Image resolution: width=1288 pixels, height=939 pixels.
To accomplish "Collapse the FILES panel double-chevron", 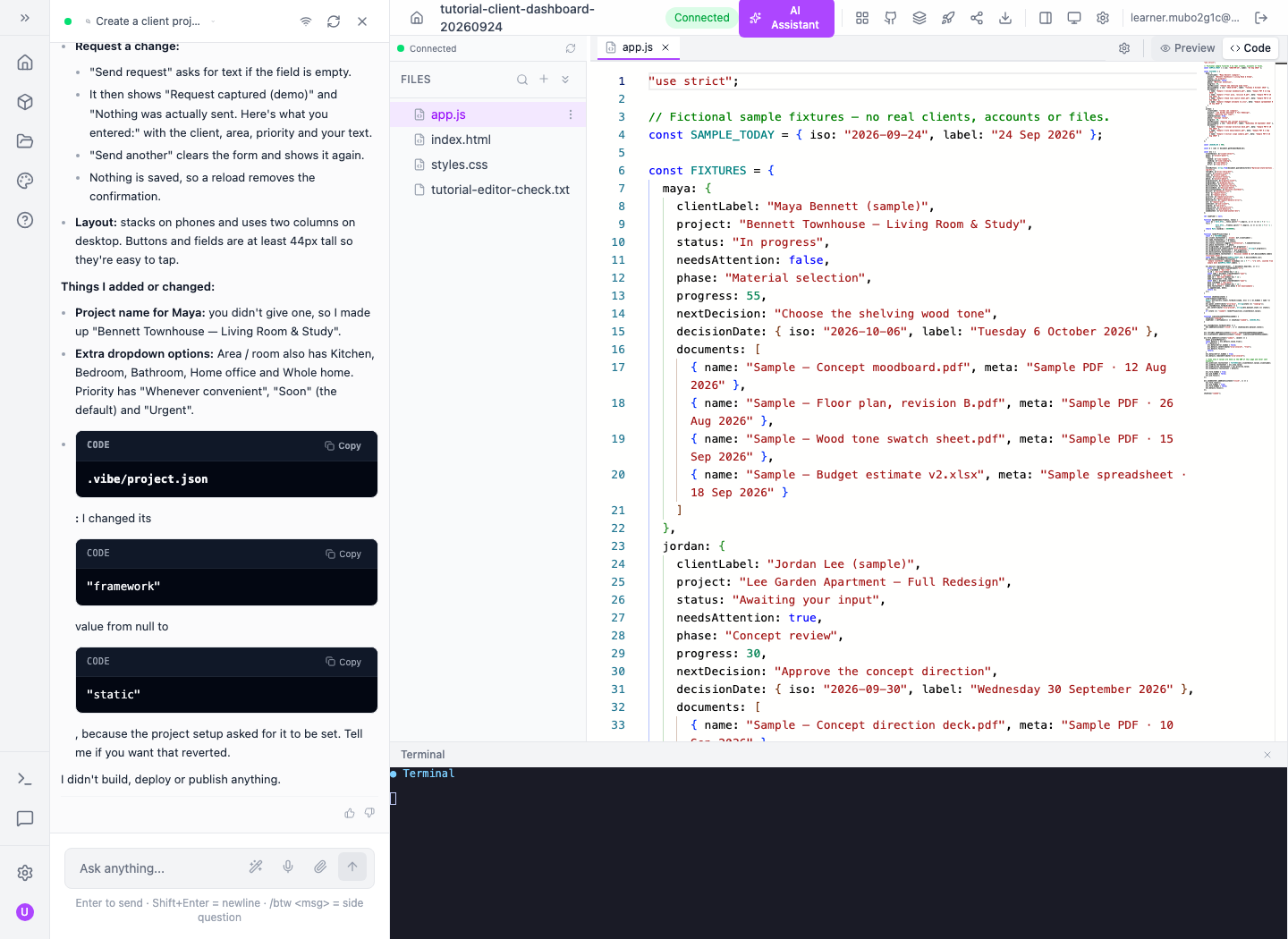I will coord(565,80).
